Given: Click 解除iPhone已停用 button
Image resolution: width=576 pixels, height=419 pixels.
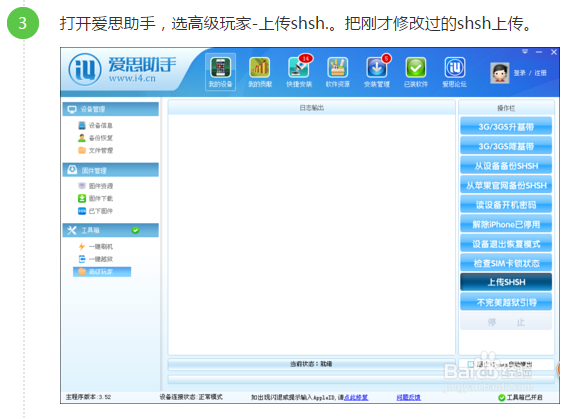Looking at the screenshot, I should (x=506, y=224).
